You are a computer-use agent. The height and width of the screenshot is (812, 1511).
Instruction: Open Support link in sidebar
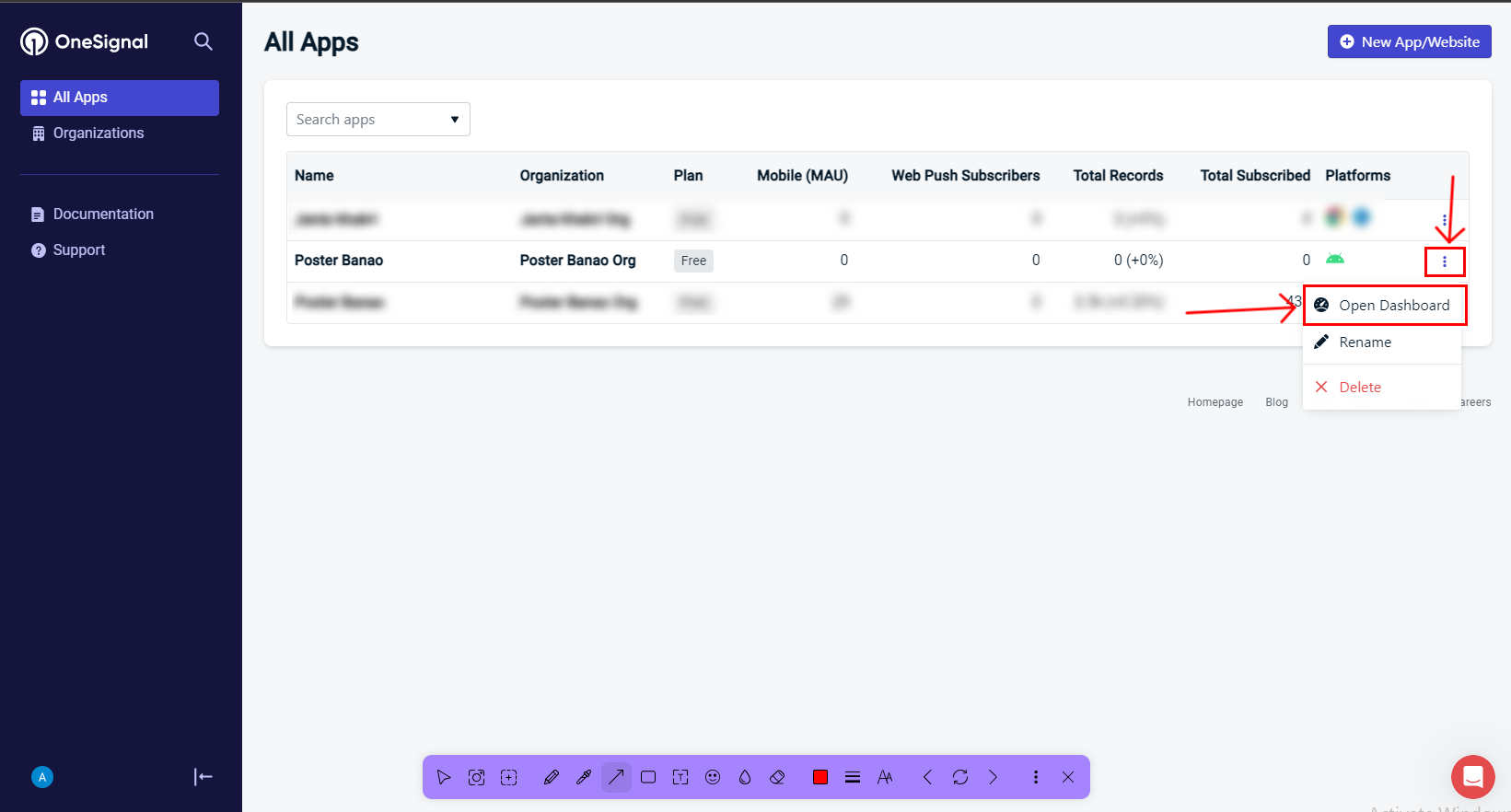click(68, 250)
